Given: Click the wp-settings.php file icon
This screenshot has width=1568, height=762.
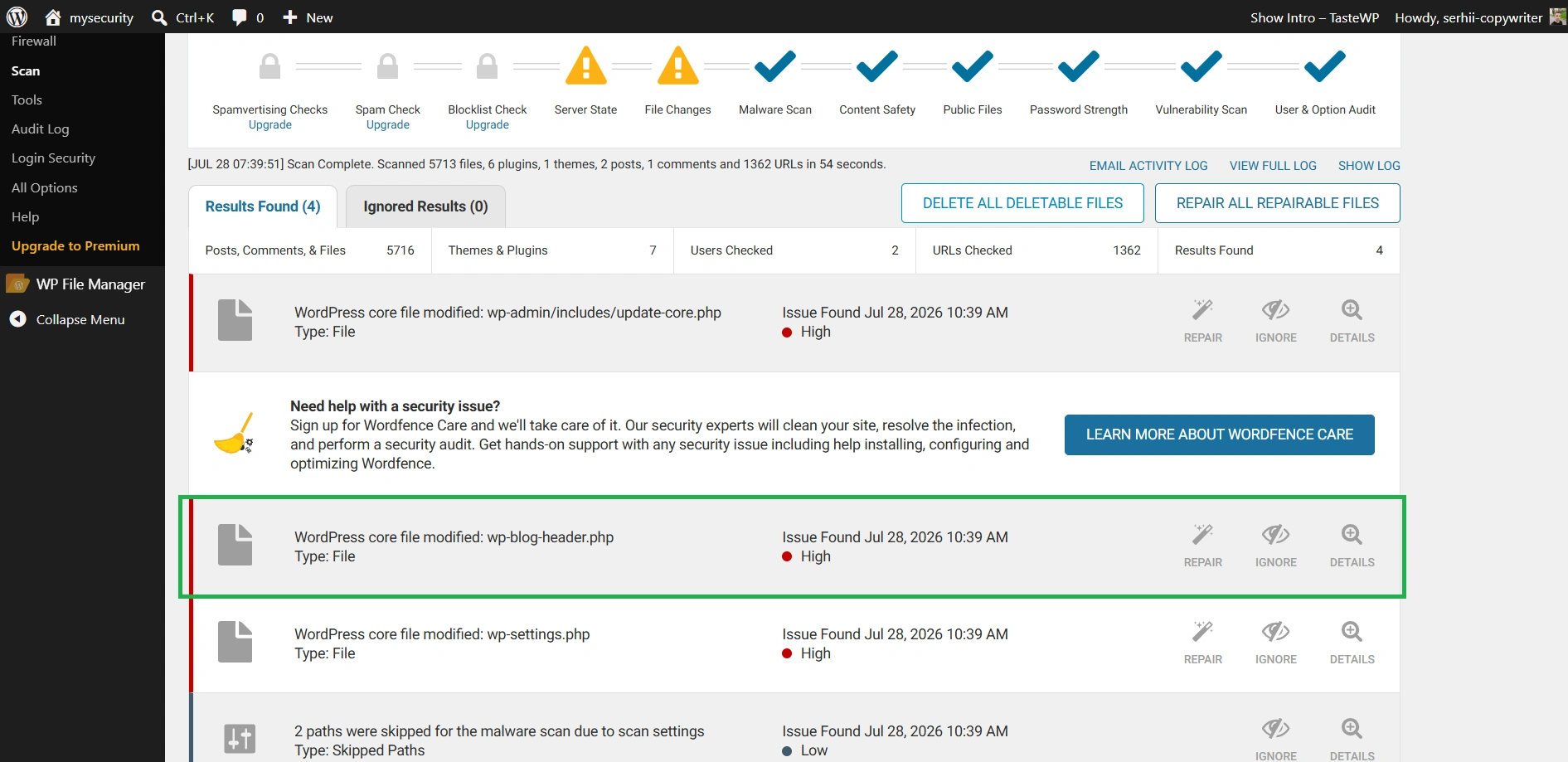Looking at the screenshot, I should point(235,642).
